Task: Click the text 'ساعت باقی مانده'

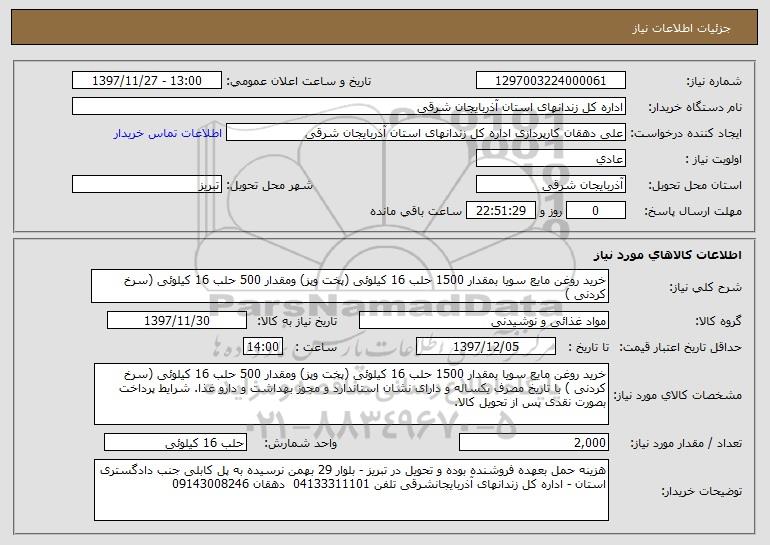Action: pyautogui.click(x=416, y=211)
